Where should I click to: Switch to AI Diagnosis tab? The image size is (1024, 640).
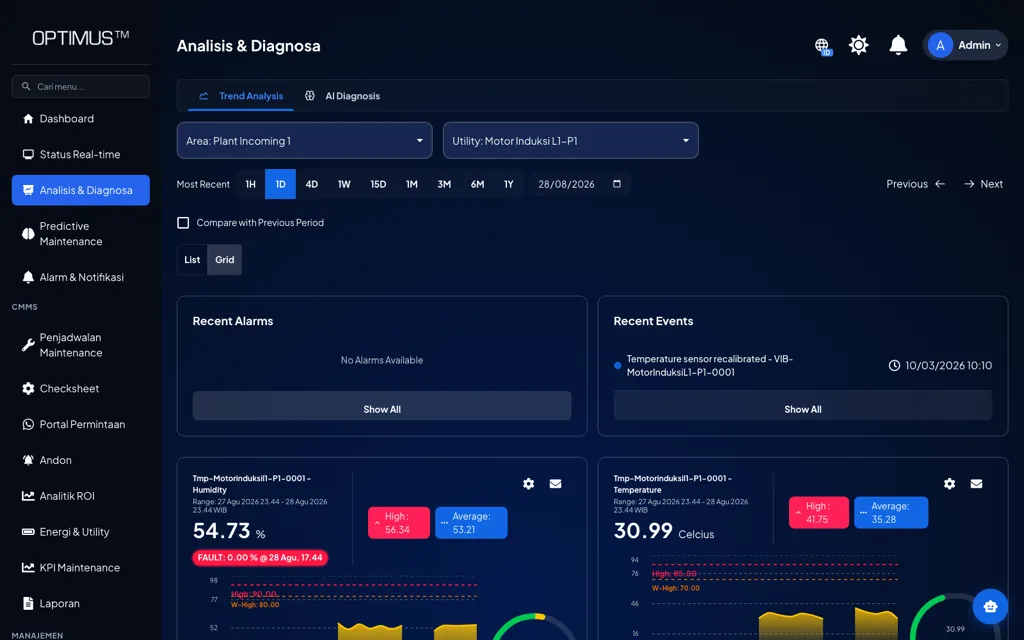pyautogui.click(x=342, y=96)
